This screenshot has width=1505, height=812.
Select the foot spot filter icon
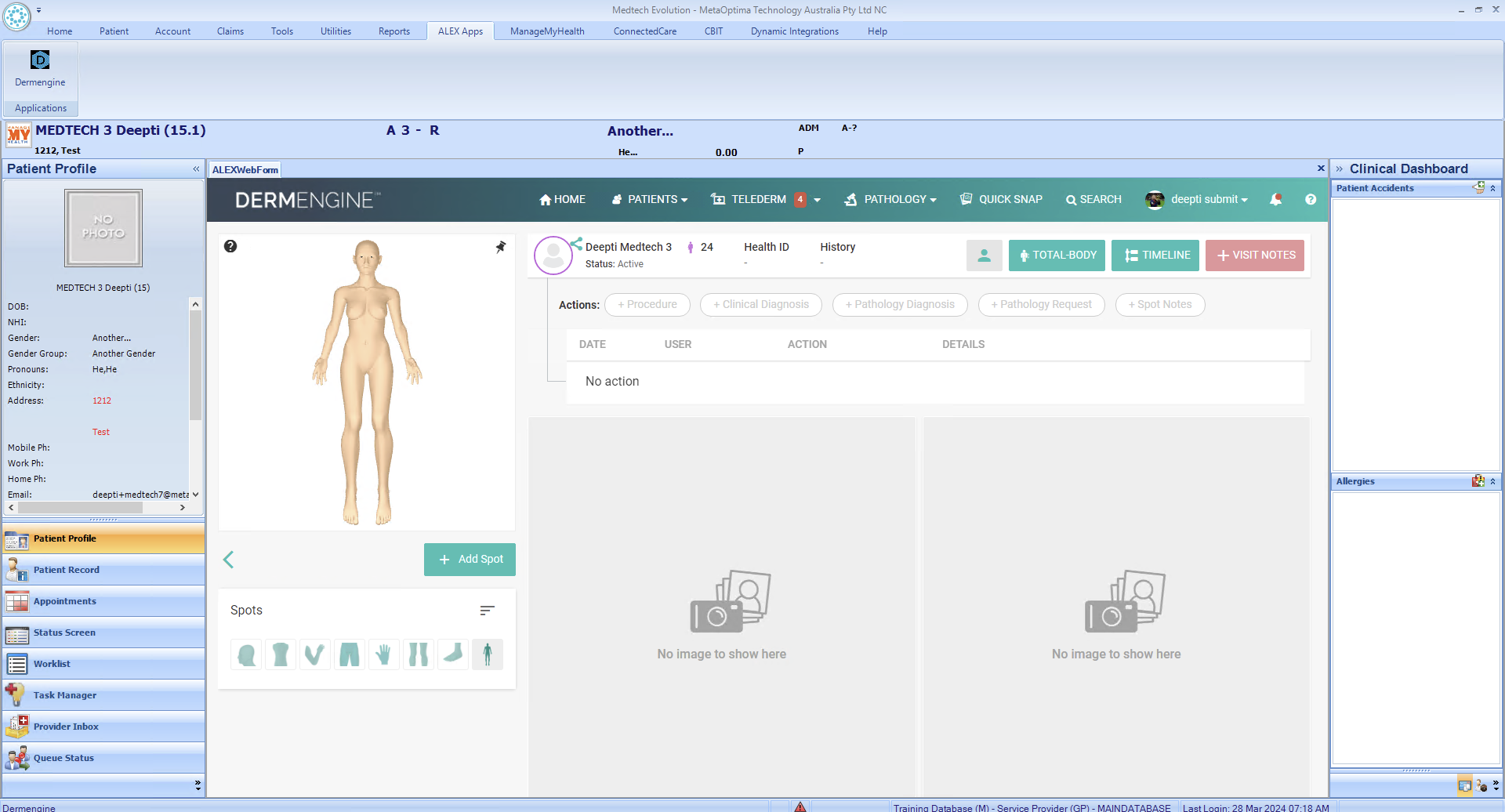[x=452, y=654]
